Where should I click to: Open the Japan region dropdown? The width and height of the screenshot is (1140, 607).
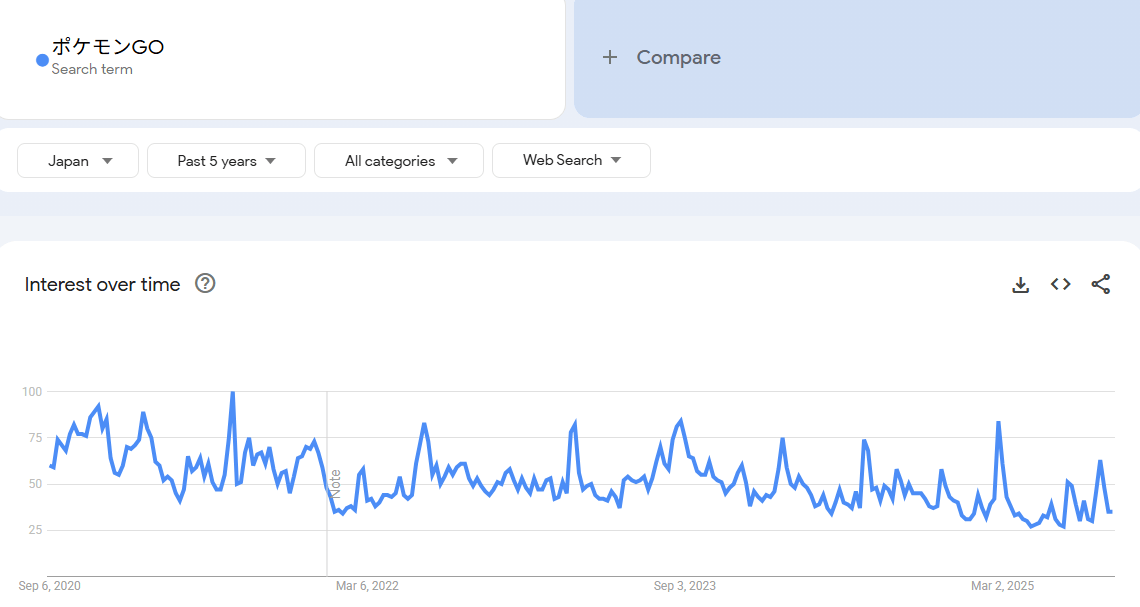[79, 161]
